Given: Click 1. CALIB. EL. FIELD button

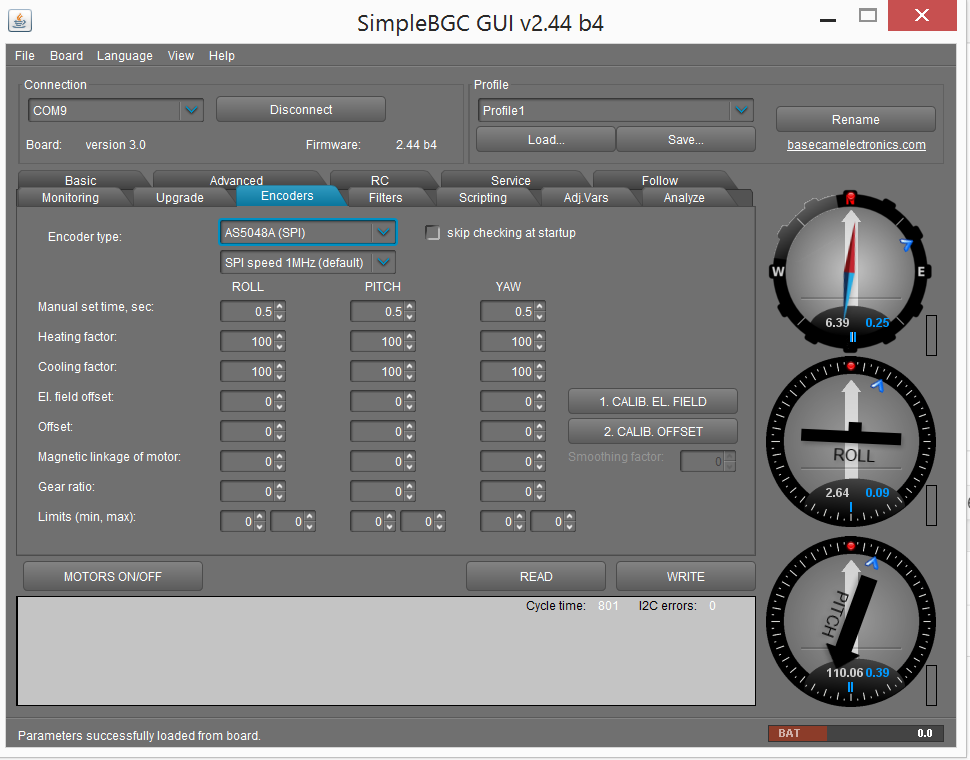Looking at the screenshot, I should (653, 401).
